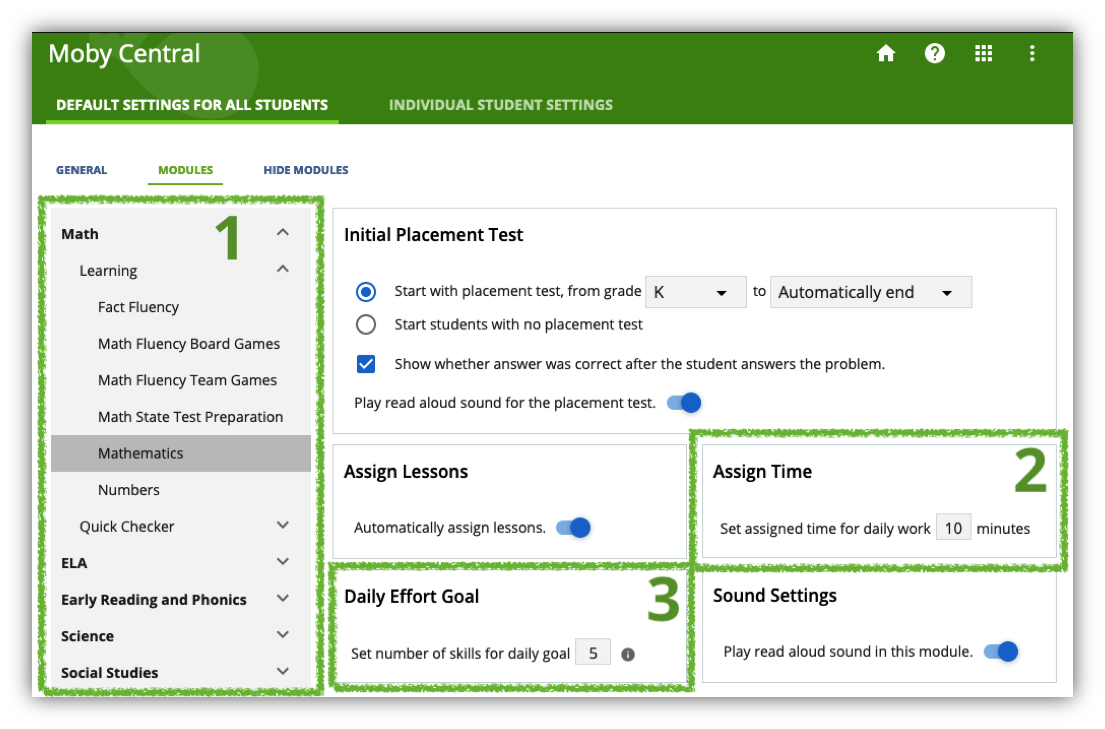Click the apps grid icon
The width and height of the screenshot is (1105, 729).
984,53
